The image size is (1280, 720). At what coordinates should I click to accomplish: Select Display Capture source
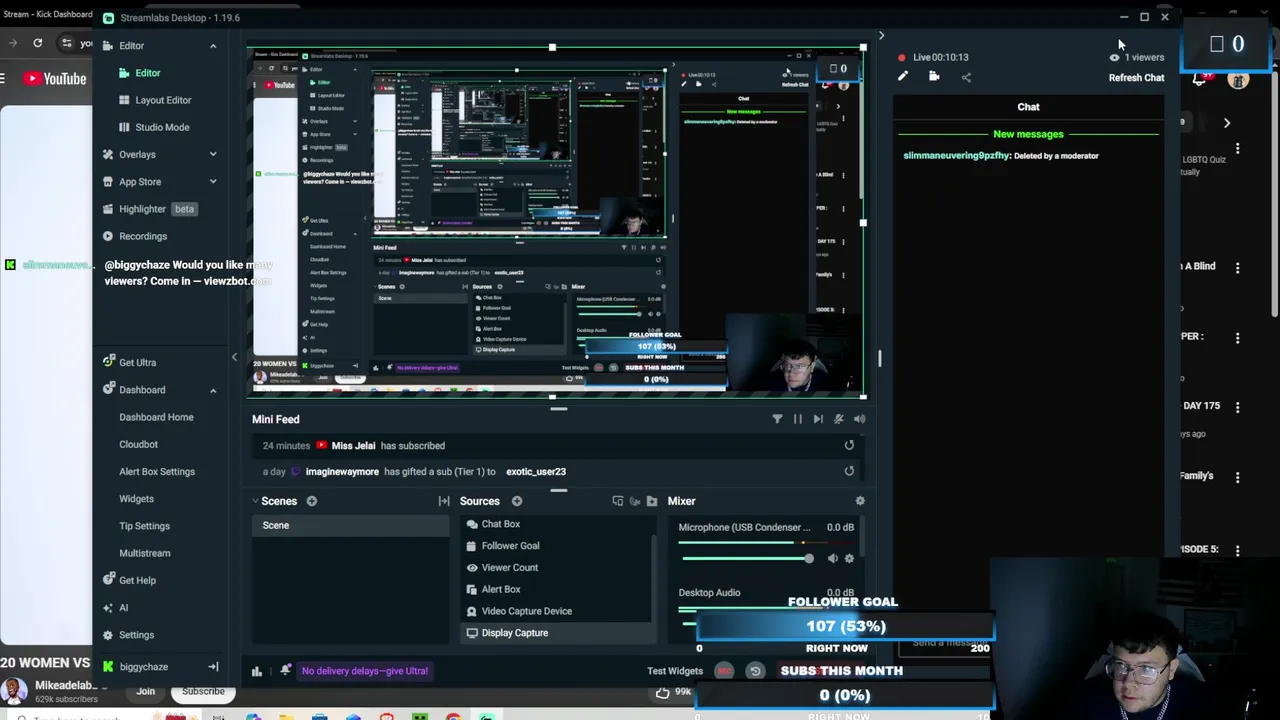tap(556, 633)
